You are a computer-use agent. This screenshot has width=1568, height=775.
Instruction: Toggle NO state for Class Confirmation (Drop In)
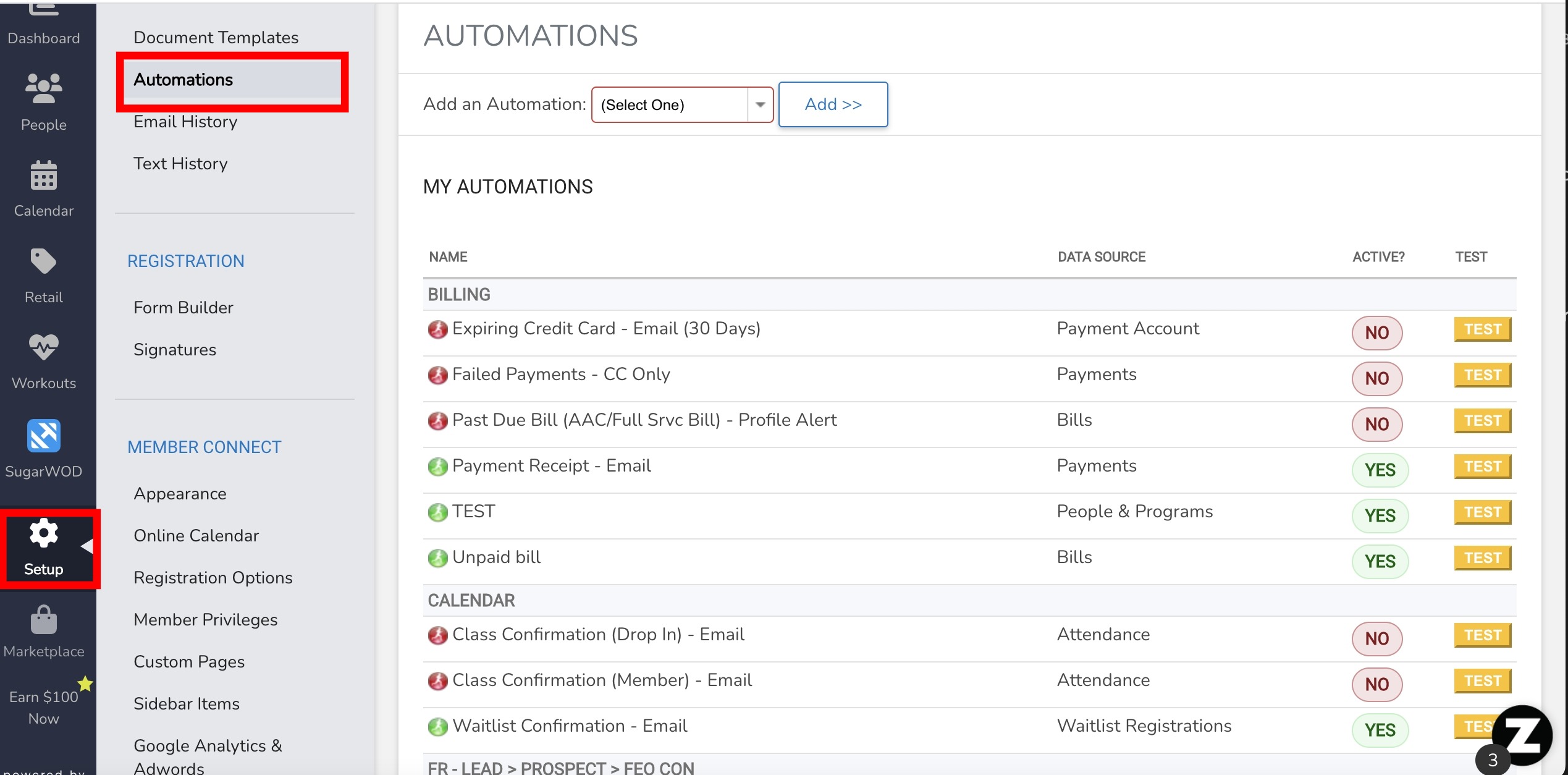click(x=1377, y=638)
